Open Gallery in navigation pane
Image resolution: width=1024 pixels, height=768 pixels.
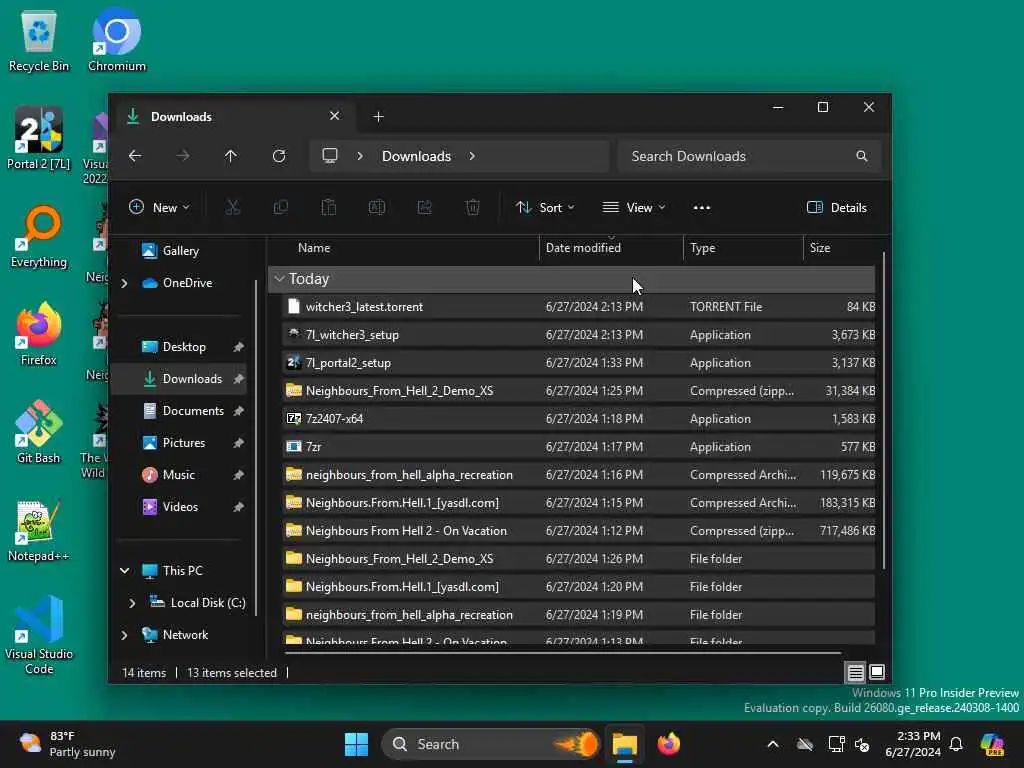click(180, 251)
